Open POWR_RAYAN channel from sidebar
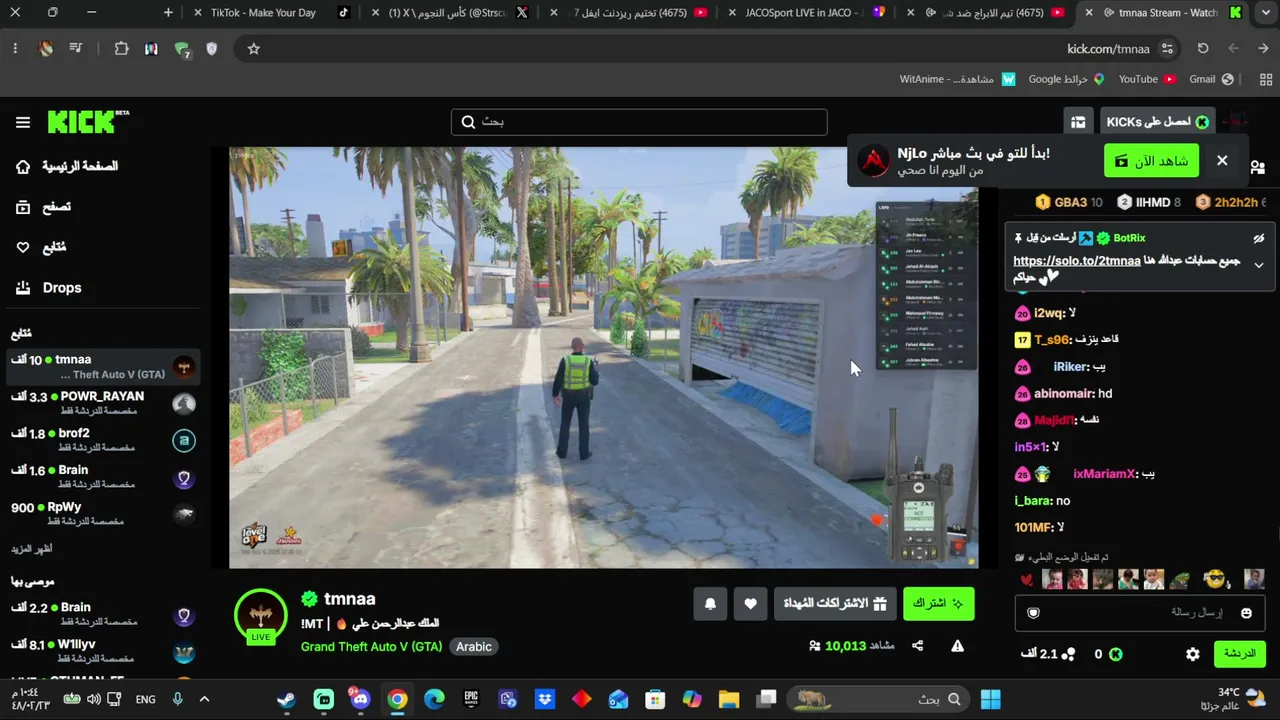1280x720 pixels. [103, 403]
